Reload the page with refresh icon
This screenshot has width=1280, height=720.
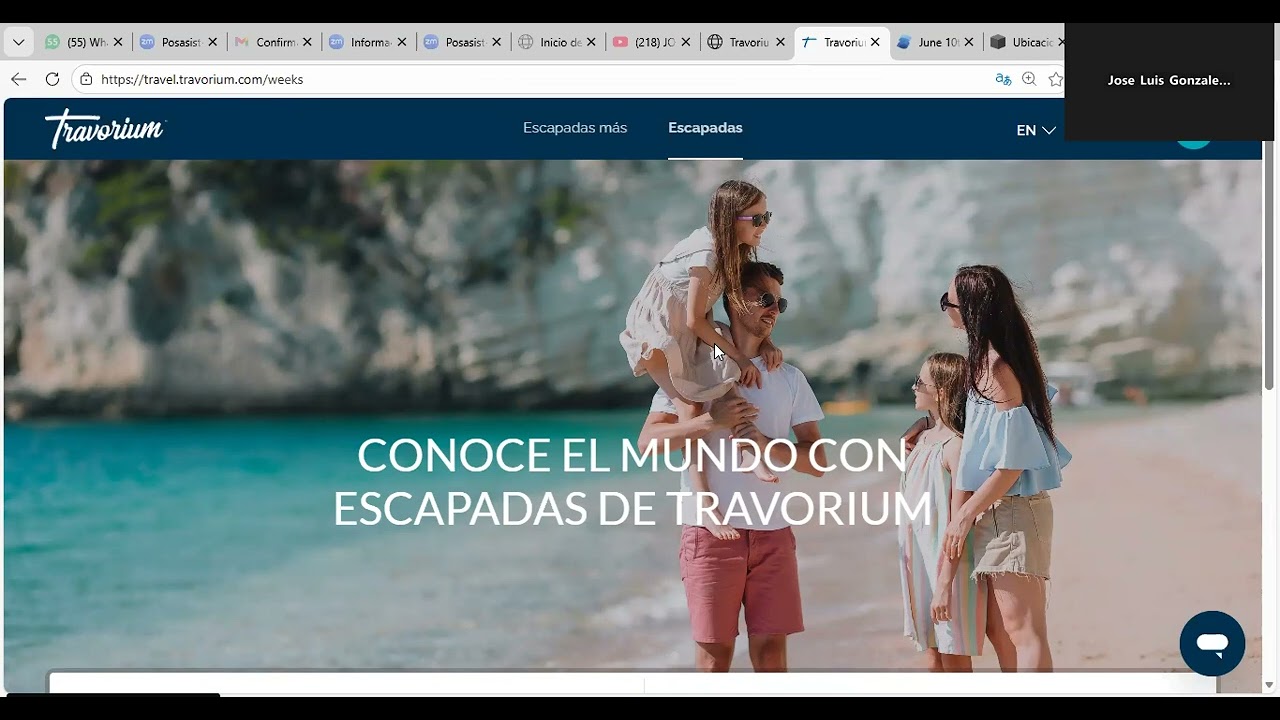[x=53, y=79]
